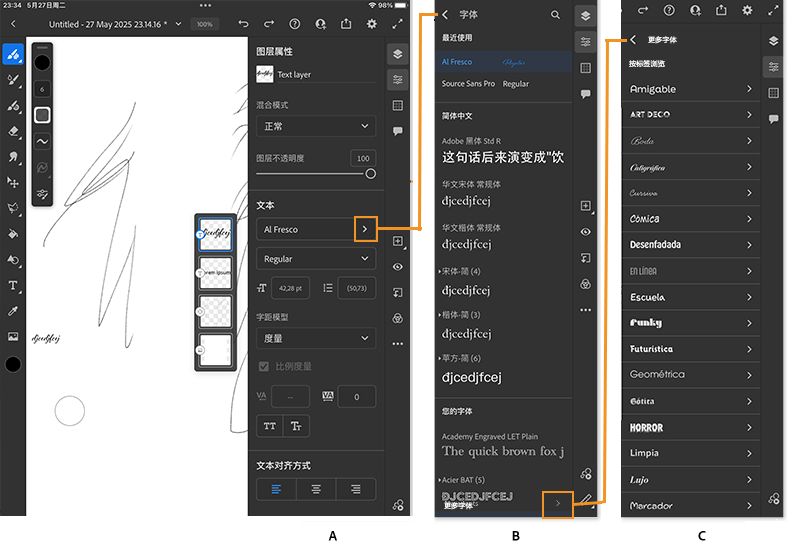Image resolution: width=800 pixels, height=556 pixels.
Task: Click the redo arrow in panel A
Action: (269, 24)
